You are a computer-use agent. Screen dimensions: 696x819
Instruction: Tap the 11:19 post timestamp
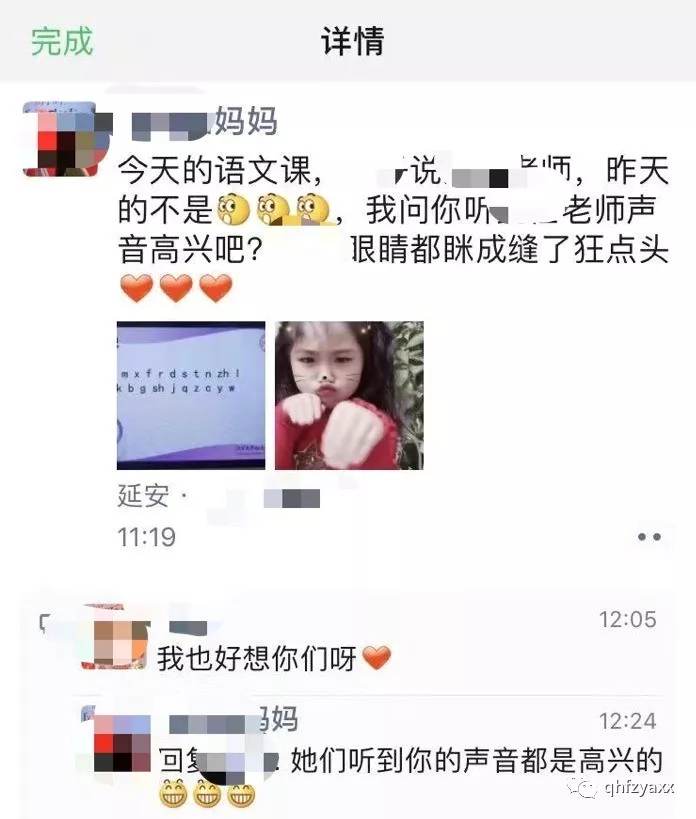click(147, 537)
